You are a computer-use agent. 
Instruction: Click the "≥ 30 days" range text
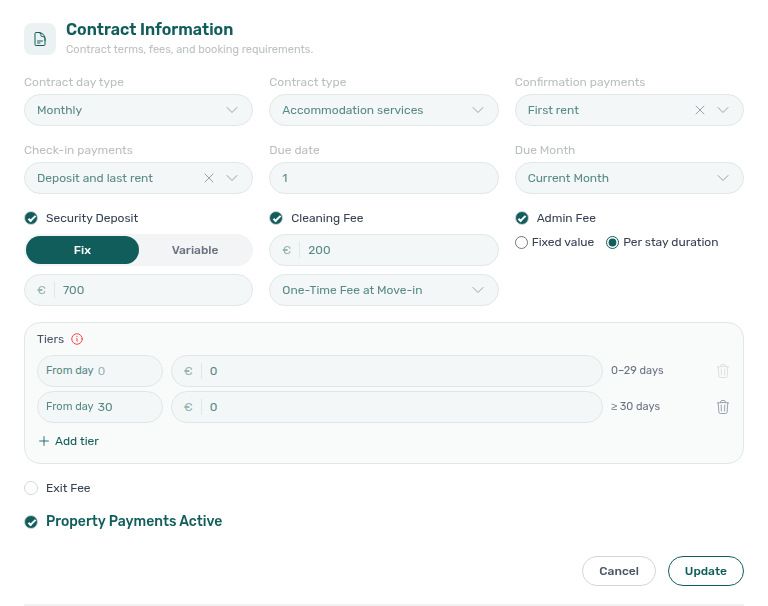[x=635, y=407]
